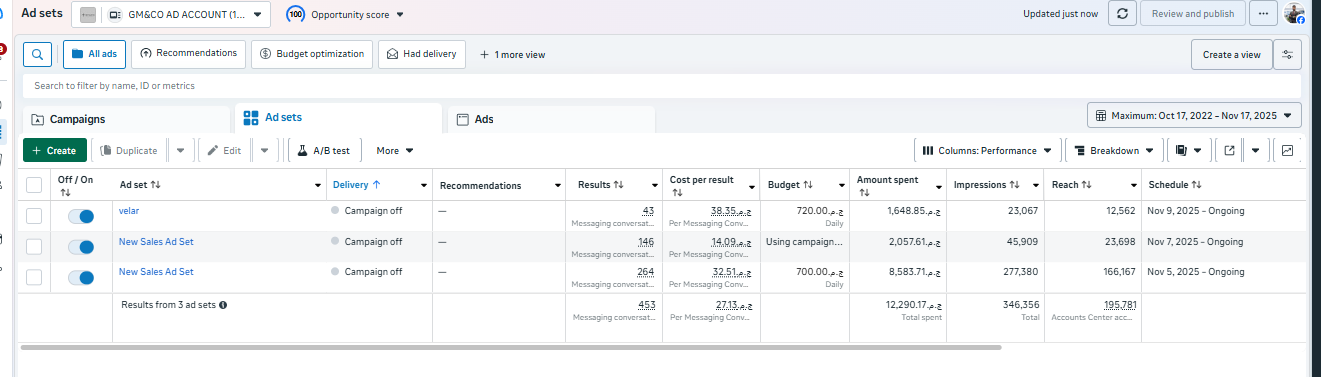Viewport: 1321px width, 377px height.
Task: Open New Sales Ad Set from Nov 5
Action: click(x=156, y=271)
